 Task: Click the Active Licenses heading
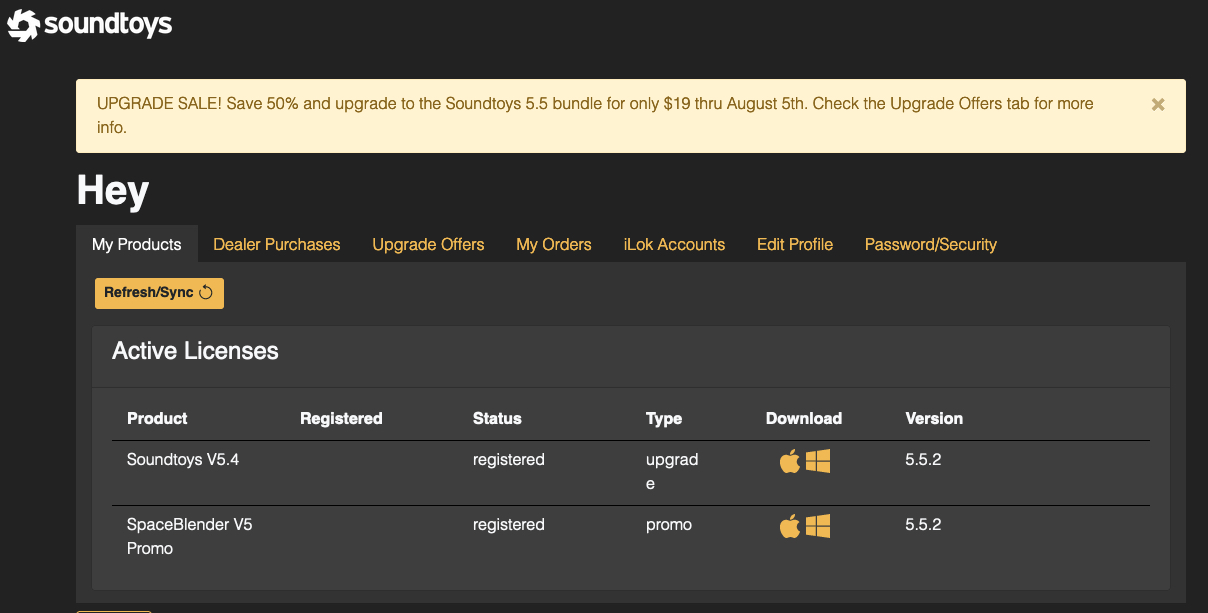pyautogui.click(x=195, y=351)
